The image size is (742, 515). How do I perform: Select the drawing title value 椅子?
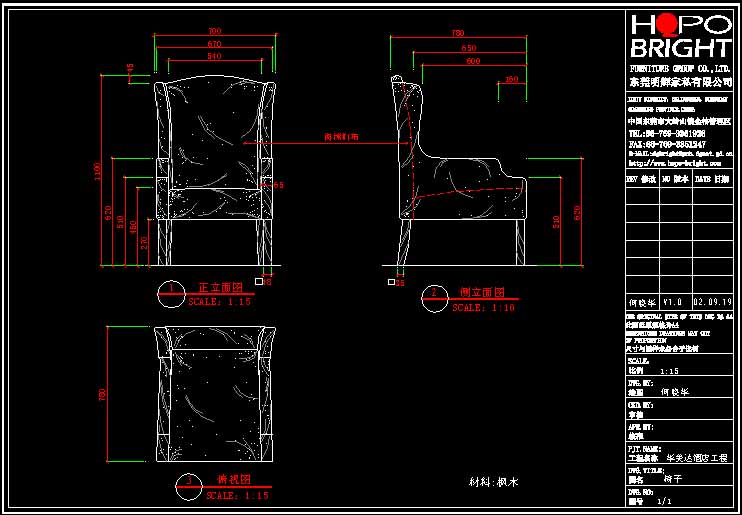tap(672, 479)
